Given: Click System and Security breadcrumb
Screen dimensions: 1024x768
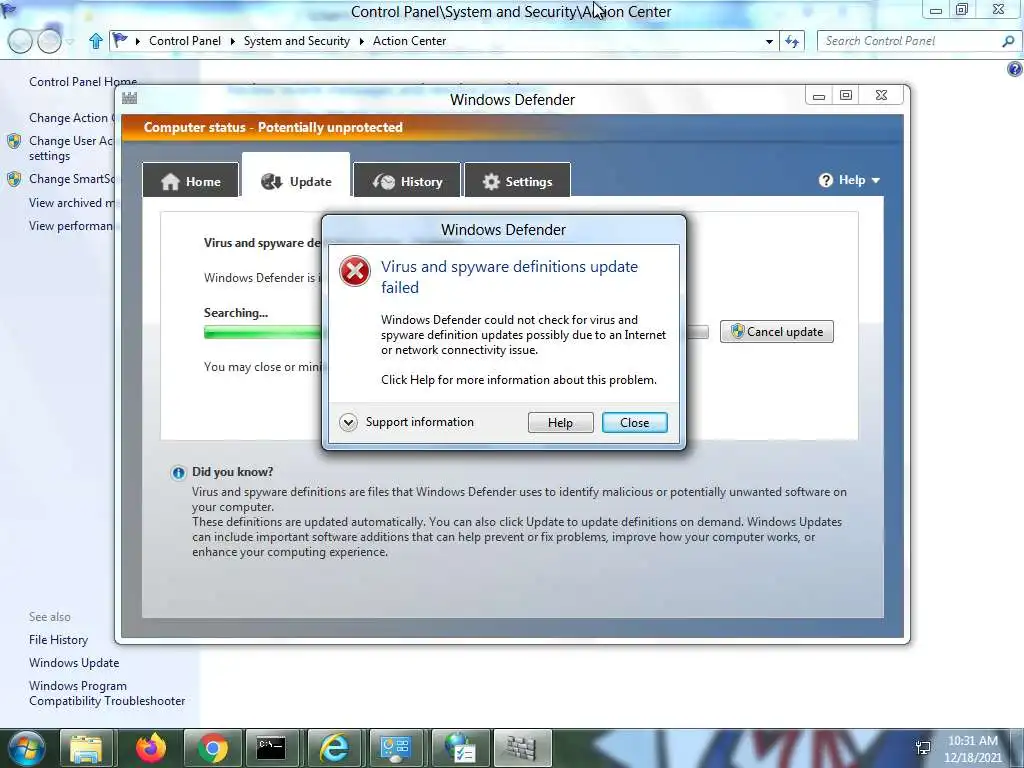Looking at the screenshot, I should click(296, 40).
